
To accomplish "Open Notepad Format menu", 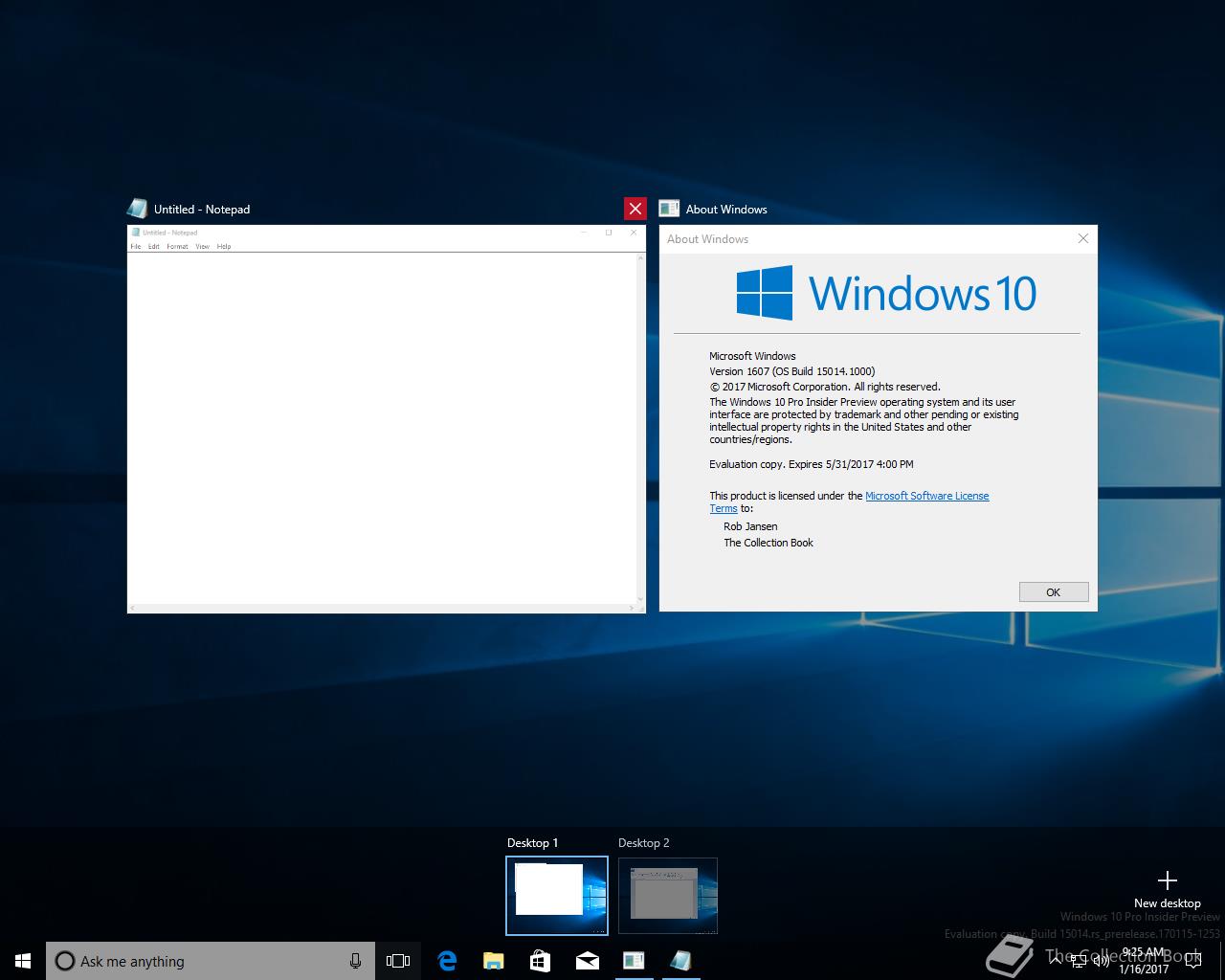I will 177,246.
